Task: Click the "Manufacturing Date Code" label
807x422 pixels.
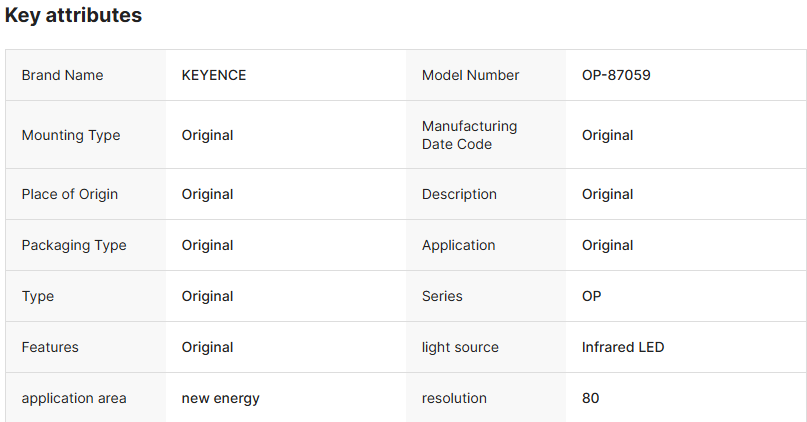Action: [469, 135]
